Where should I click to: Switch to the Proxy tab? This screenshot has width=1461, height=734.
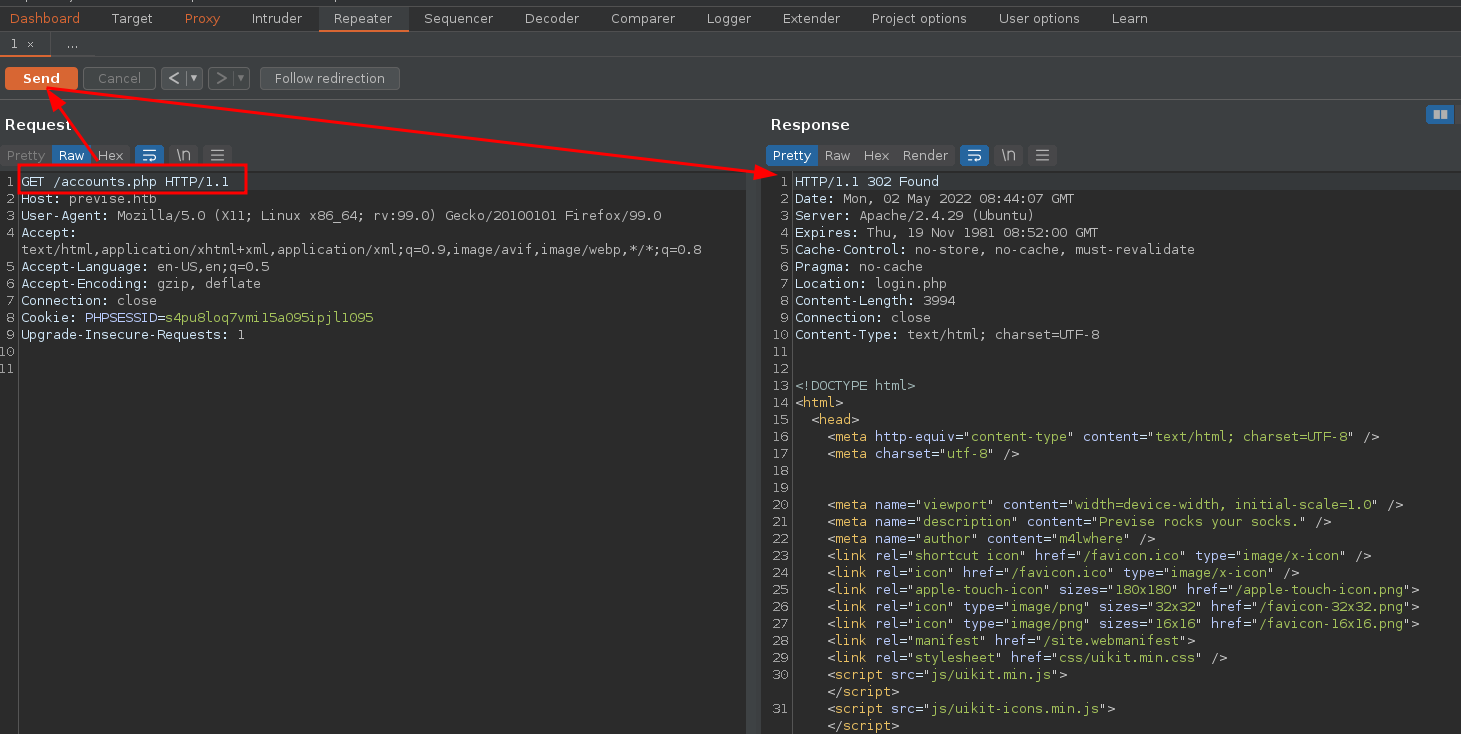pyautogui.click(x=202, y=18)
